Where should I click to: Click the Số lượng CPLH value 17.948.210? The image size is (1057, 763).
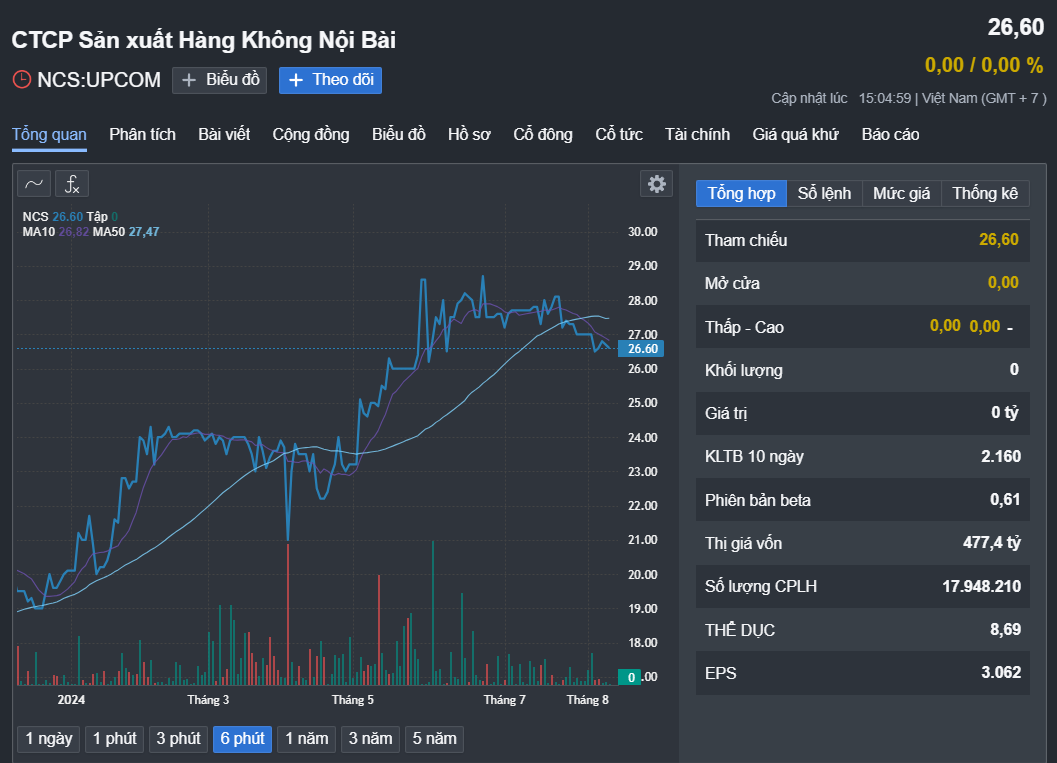pyautogui.click(x=981, y=586)
